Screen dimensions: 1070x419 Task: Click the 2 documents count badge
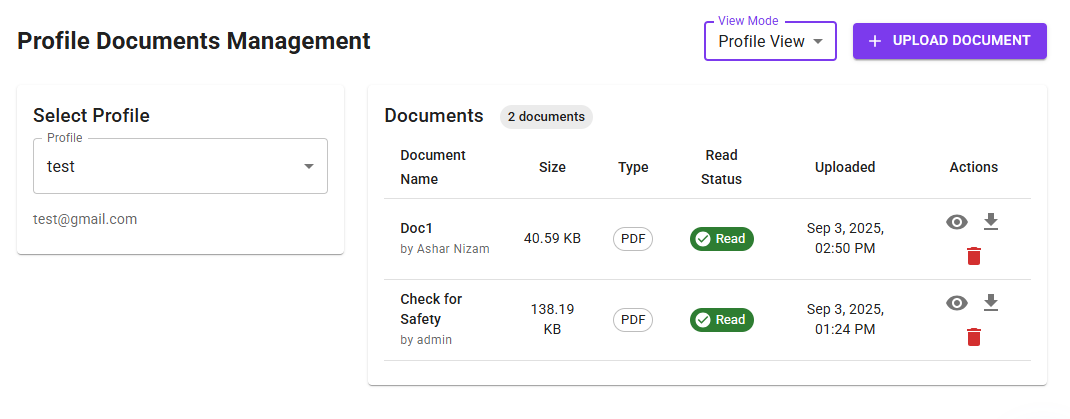click(x=546, y=117)
